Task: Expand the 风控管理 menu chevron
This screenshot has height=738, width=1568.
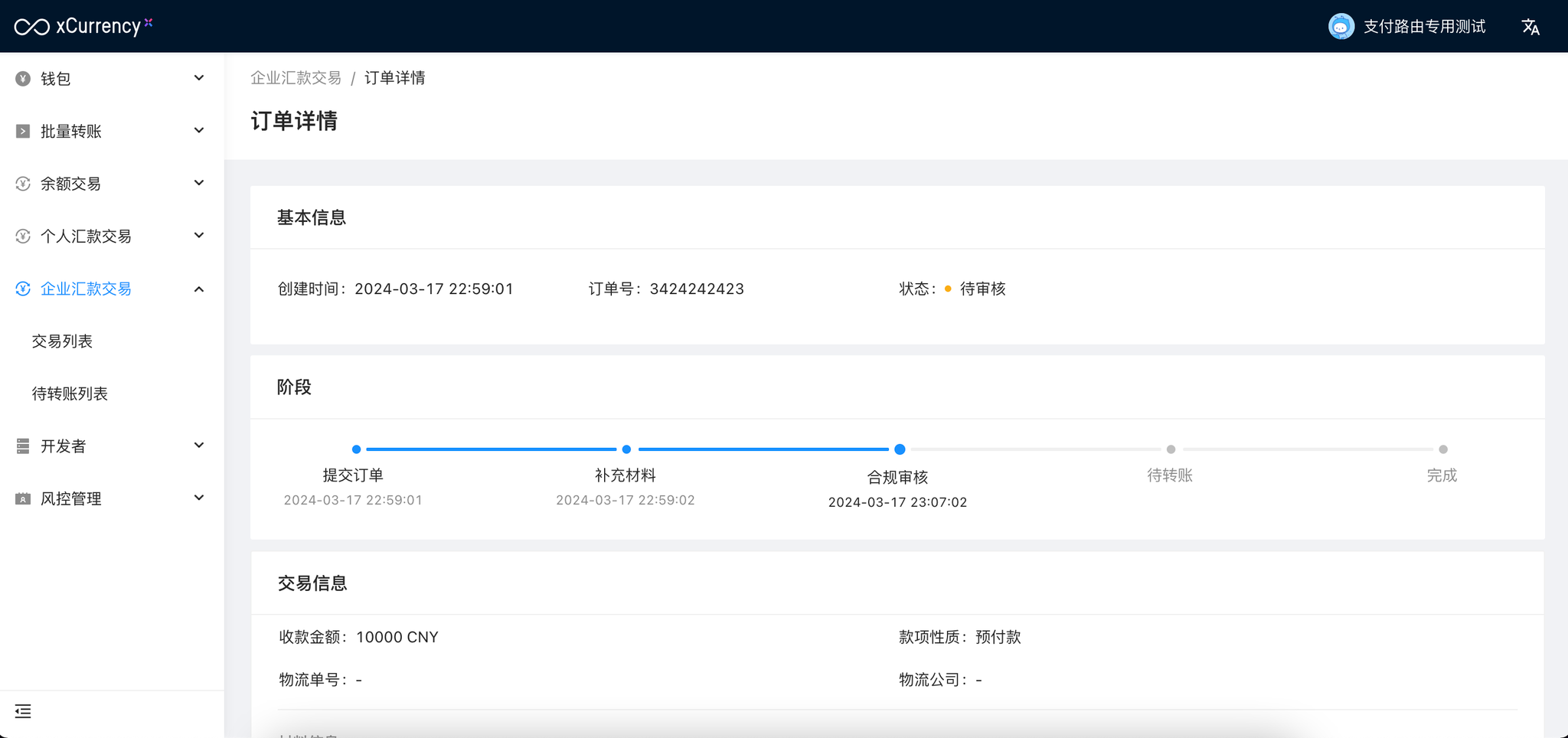Action: 199,498
